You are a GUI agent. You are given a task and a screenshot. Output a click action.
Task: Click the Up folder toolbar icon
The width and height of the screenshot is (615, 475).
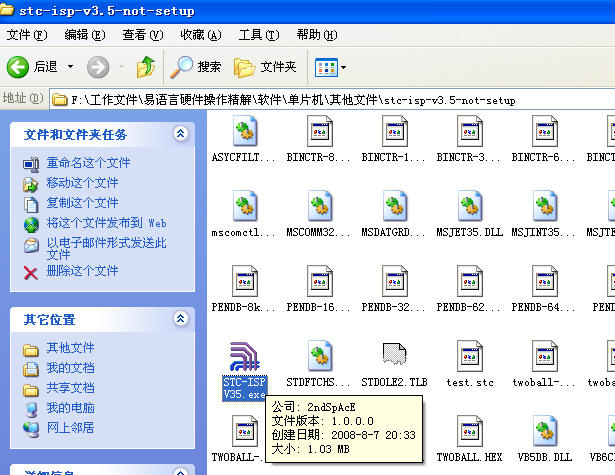pyautogui.click(x=147, y=67)
